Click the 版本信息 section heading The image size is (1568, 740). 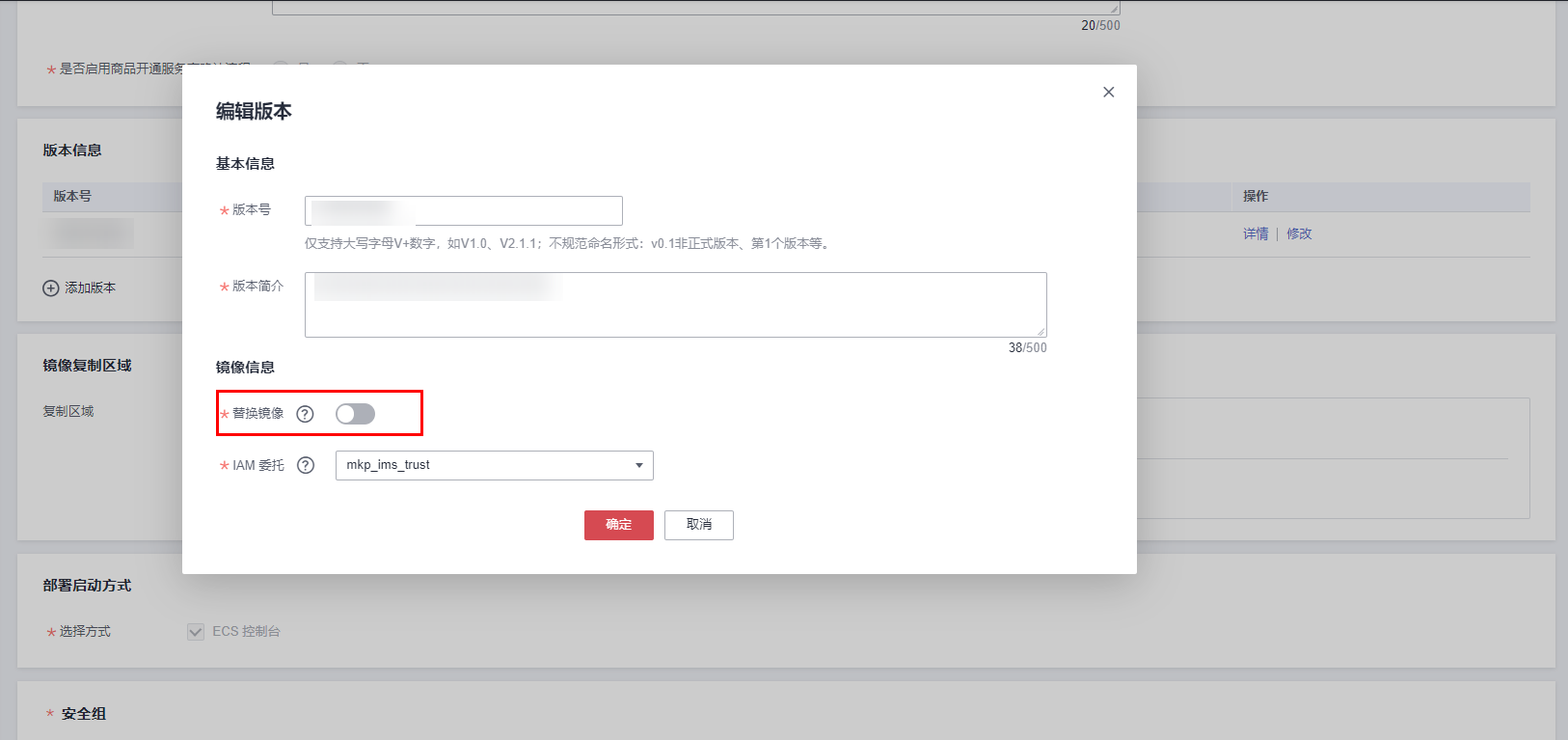[x=72, y=151]
